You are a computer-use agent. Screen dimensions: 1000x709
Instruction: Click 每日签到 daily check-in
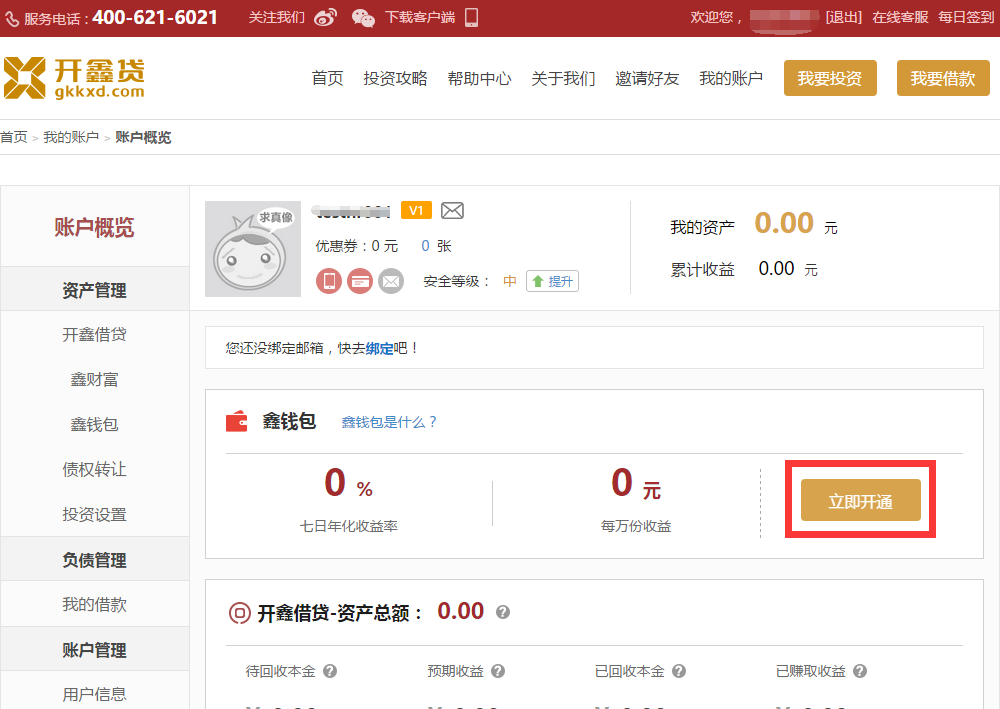[x=966, y=17]
